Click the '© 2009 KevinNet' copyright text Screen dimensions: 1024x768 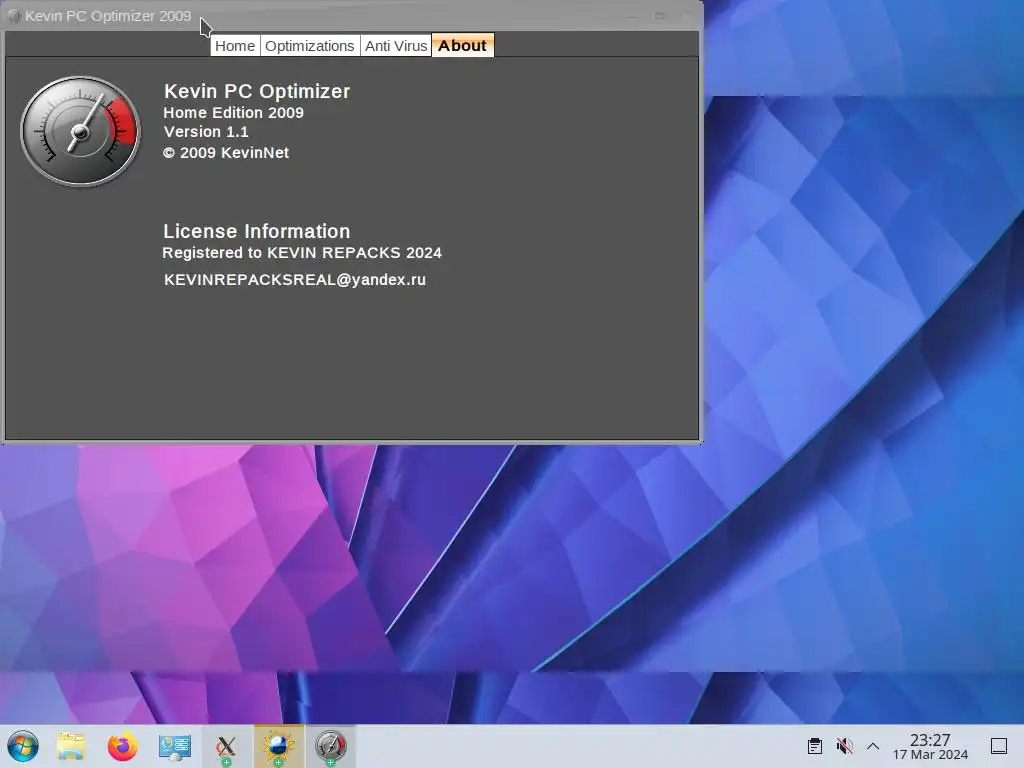pyautogui.click(x=226, y=153)
